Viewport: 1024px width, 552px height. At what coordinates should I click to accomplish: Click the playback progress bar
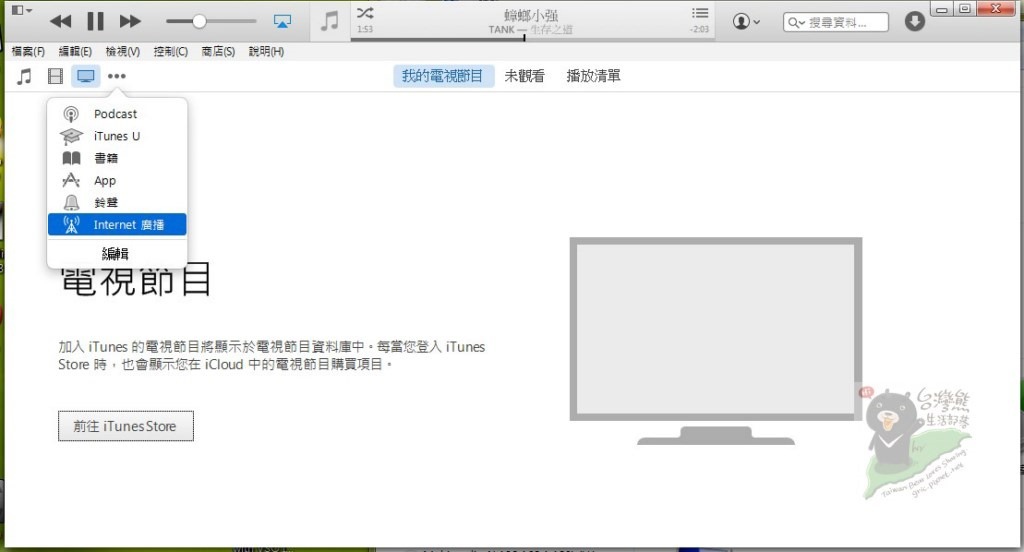tap(532, 39)
